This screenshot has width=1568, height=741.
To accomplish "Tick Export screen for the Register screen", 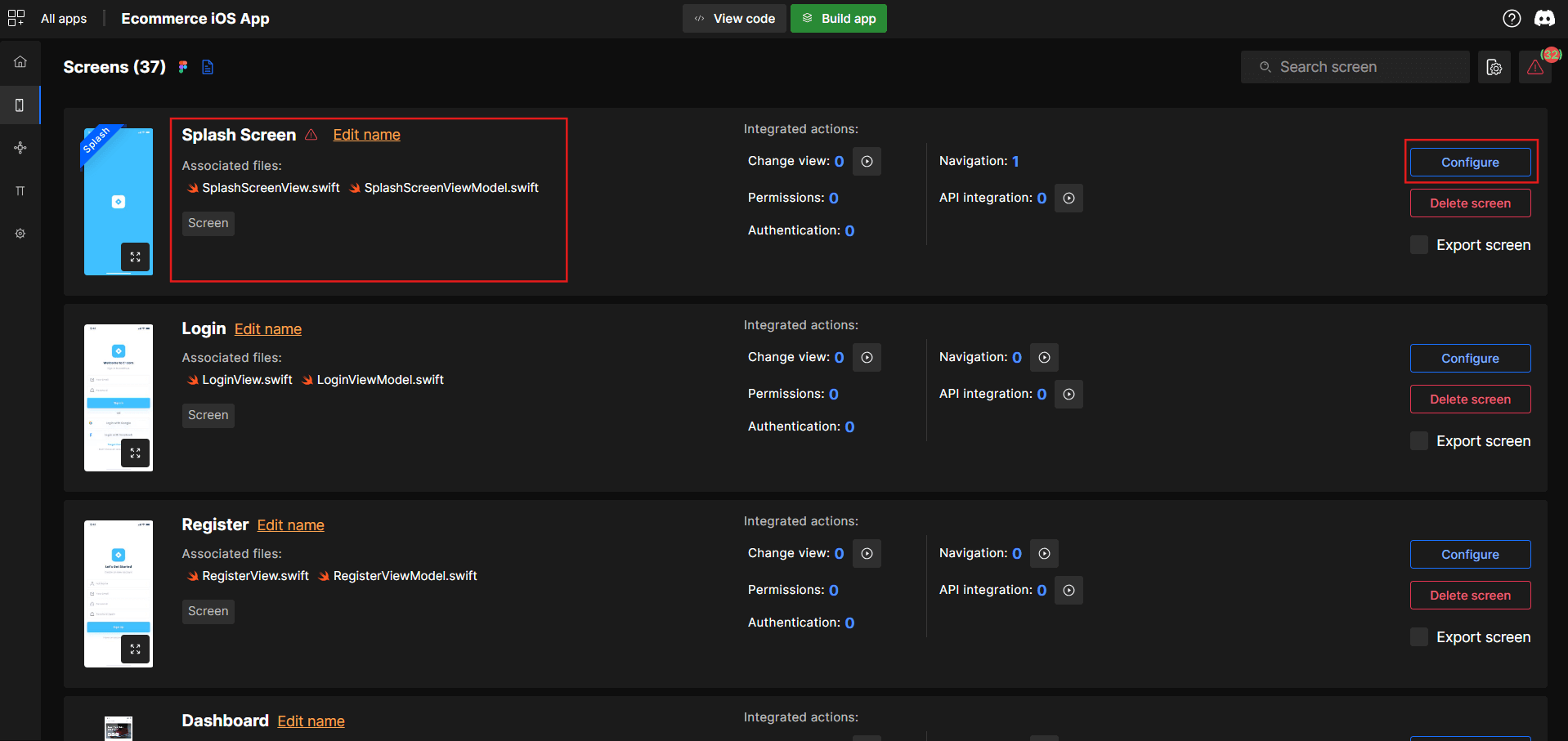I will pos(1419,637).
